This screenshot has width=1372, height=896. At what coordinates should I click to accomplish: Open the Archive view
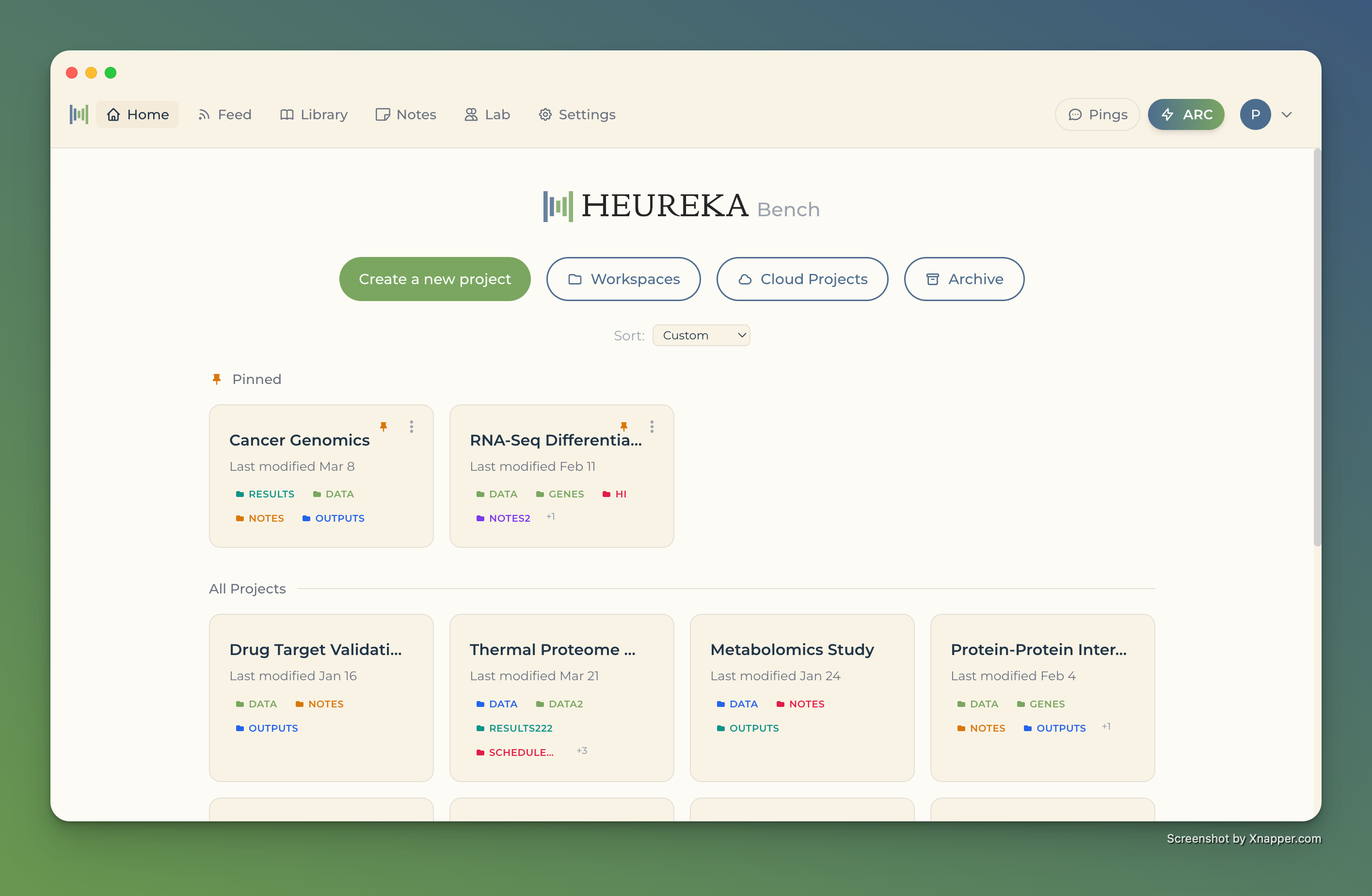pyautogui.click(x=963, y=279)
